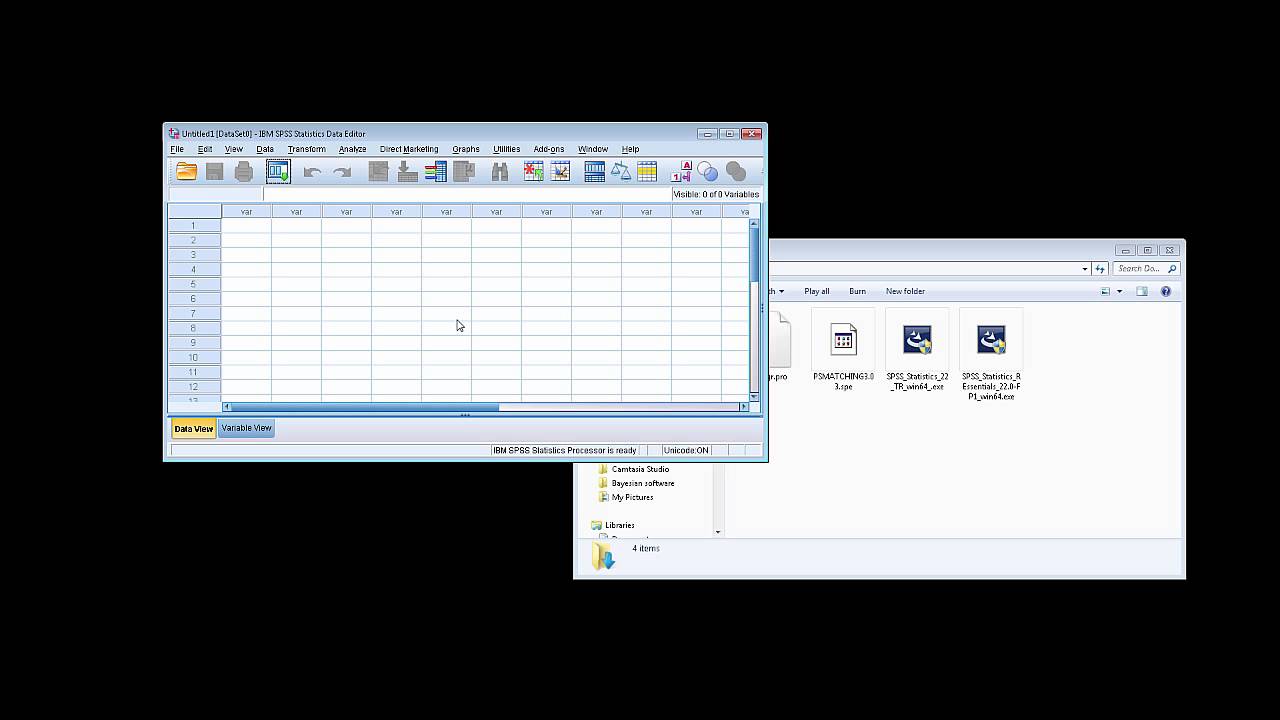
Task: Click the Select cases icon
Action: click(x=647, y=172)
